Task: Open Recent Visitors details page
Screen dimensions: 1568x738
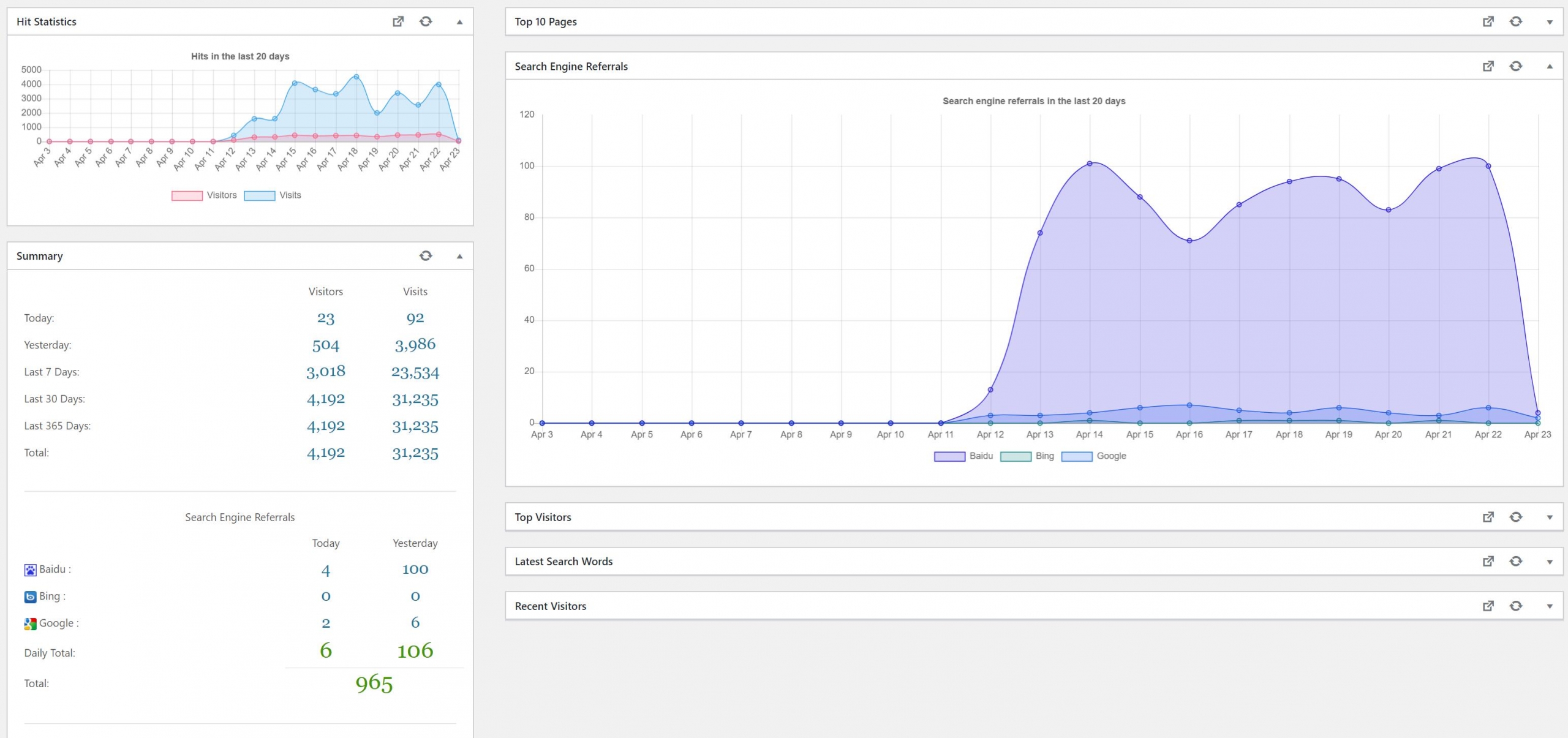Action: point(1488,606)
